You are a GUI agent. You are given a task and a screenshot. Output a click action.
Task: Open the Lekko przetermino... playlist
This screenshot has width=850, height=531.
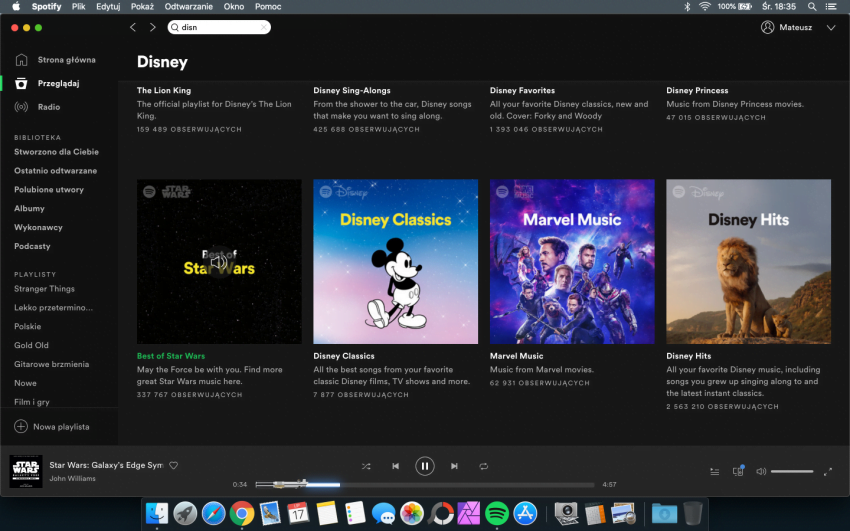53,308
